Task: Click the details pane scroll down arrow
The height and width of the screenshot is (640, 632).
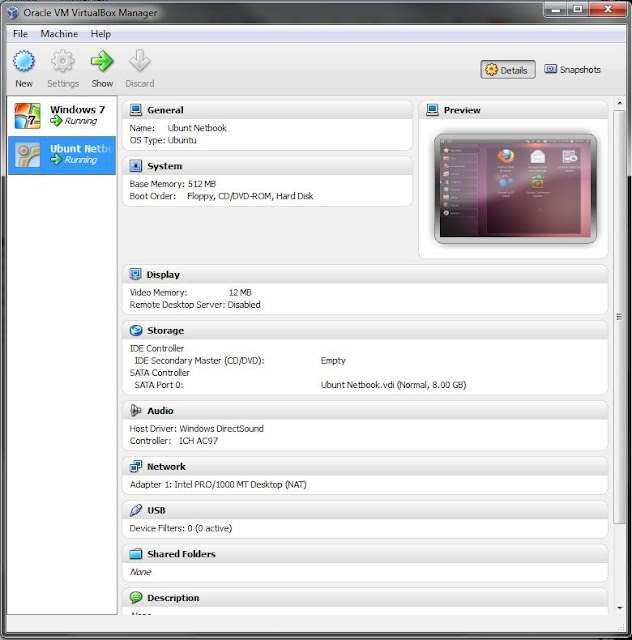Action: 619,608
